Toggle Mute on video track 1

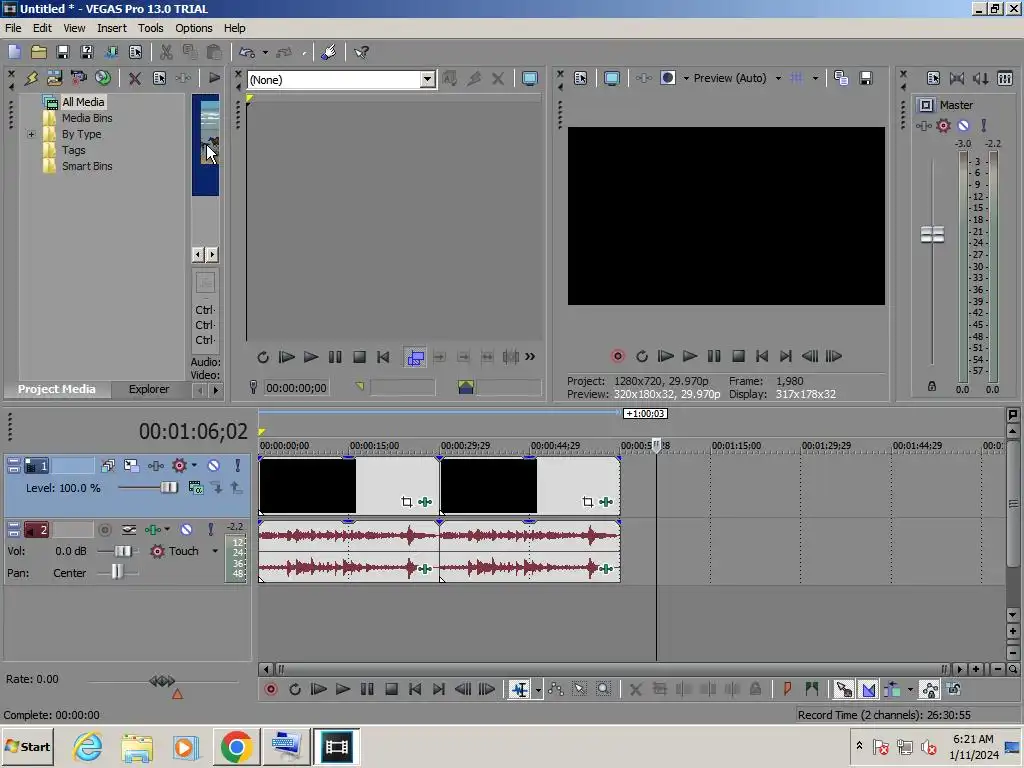point(214,466)
